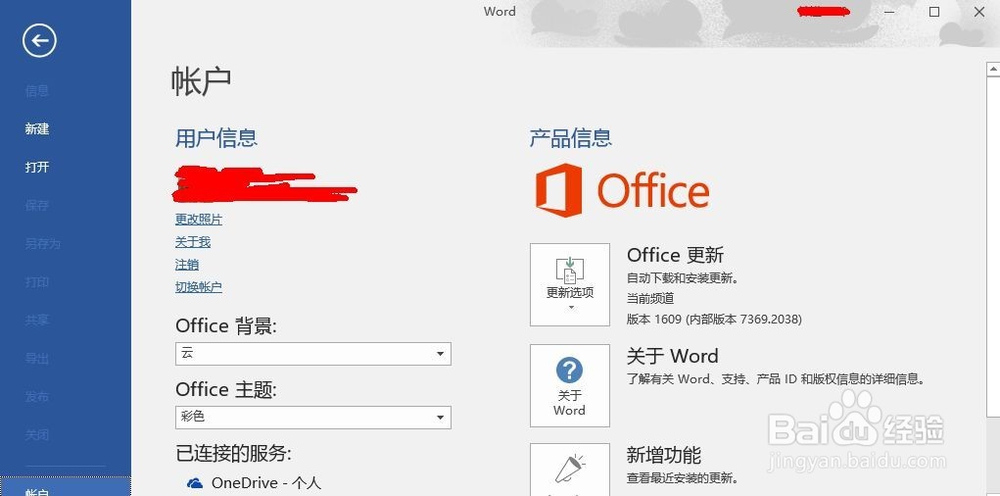The image size is (1000, 496).
Task: Choose 另存为 in the sidebar
Action: click(x=43, y=244)
